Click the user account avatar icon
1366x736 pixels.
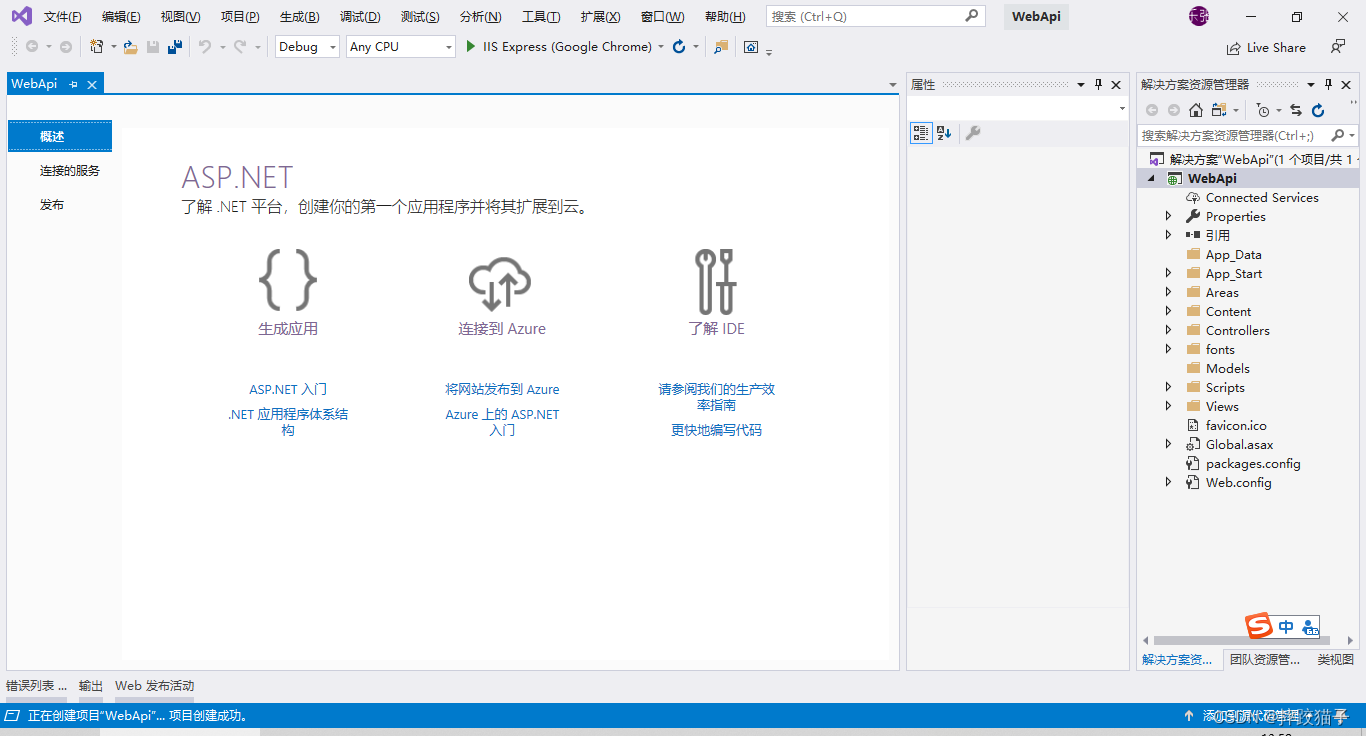point(1199,16)
